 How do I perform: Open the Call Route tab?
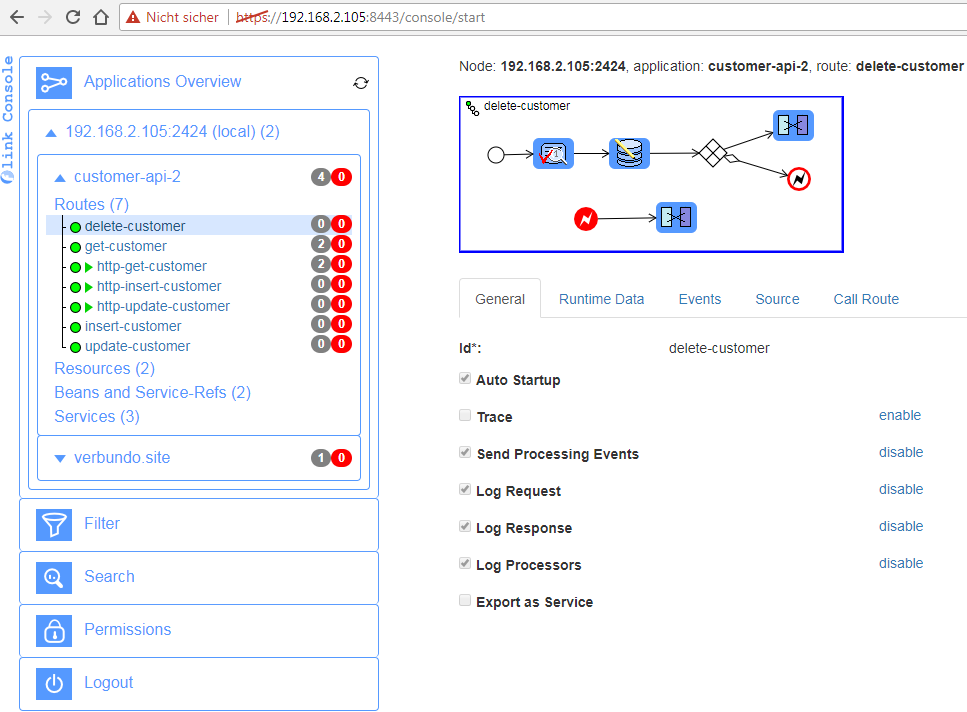(x=866, y=299)
